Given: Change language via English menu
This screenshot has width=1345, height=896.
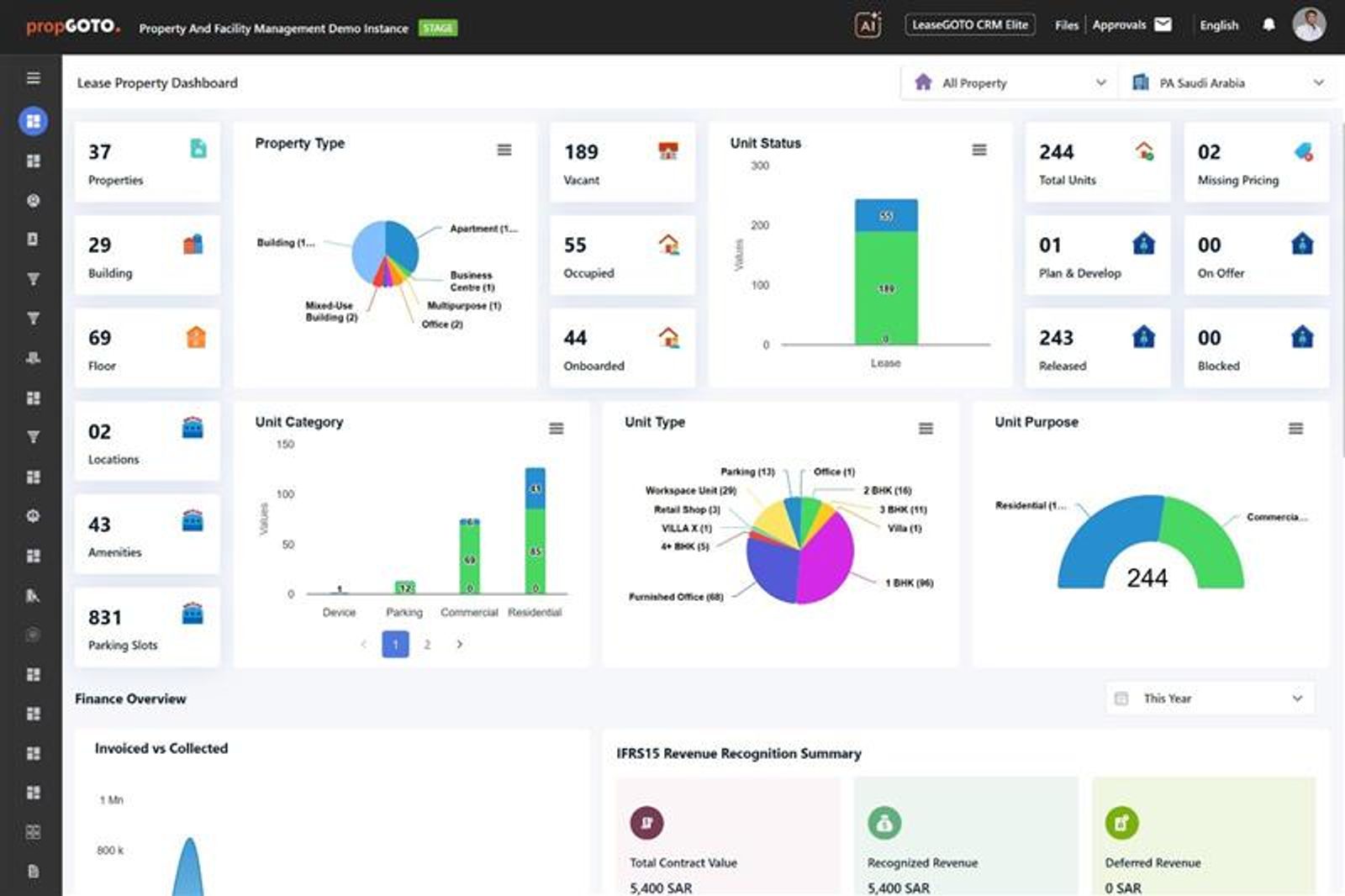Looking at the screenshot, I should [1218, 25].
